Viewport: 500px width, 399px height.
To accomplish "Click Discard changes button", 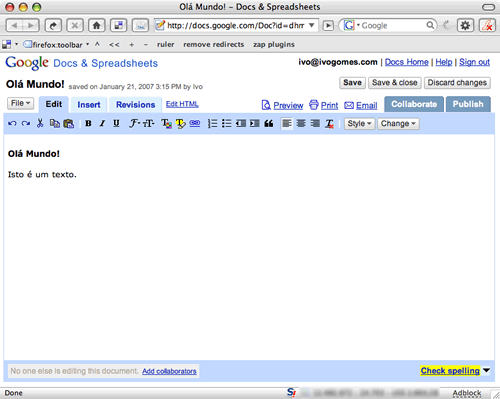I will click(x=457, y=83).
